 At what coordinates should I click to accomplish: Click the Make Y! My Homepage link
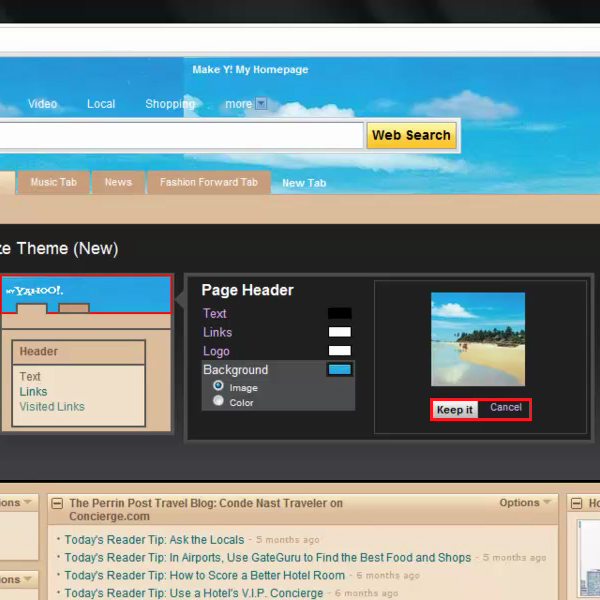[x=250, y=70]
